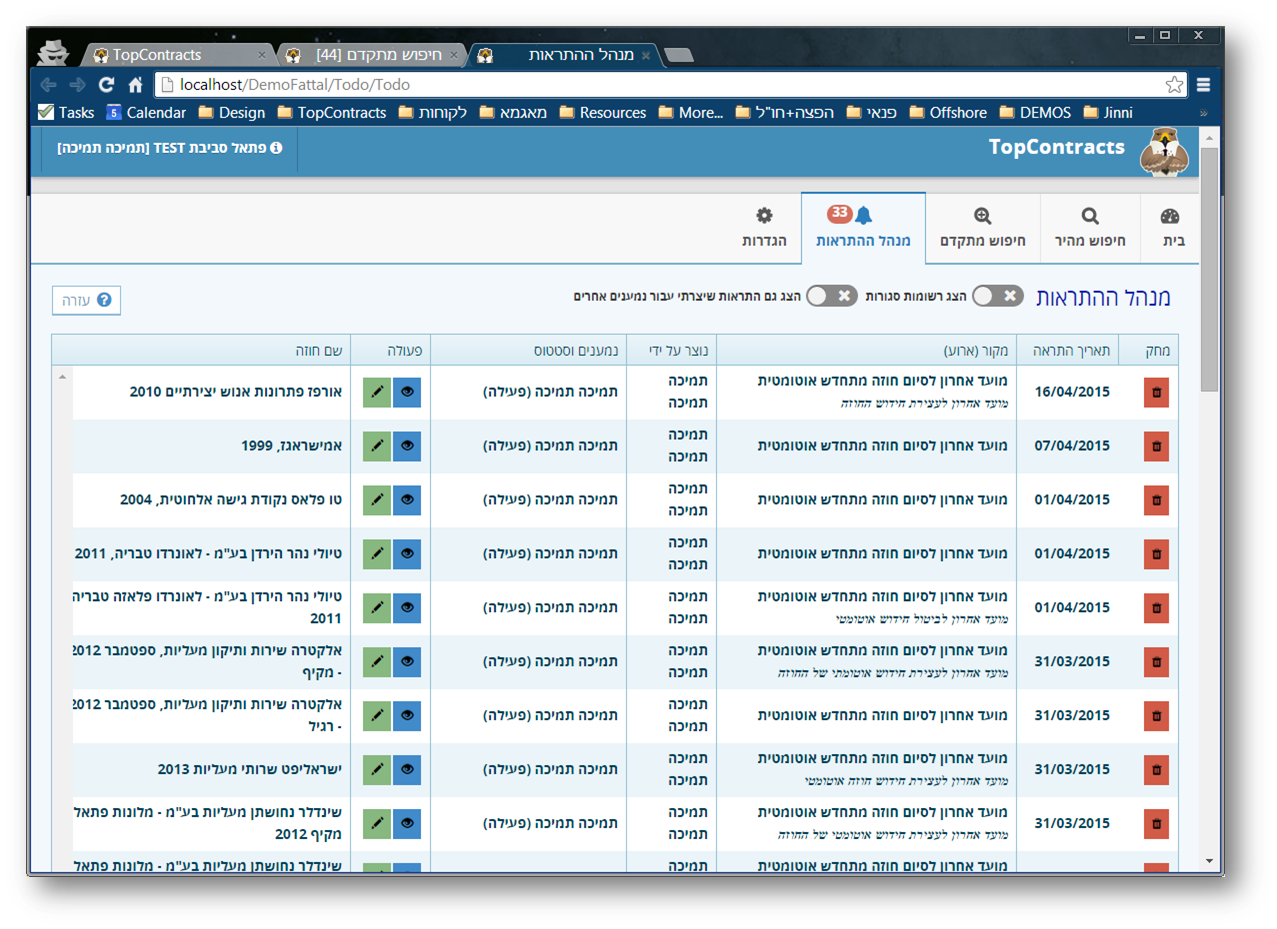Switch to חיפוש מתקדם [44] browser tab
The image size is (1277, 929).
tap(373, 55)
